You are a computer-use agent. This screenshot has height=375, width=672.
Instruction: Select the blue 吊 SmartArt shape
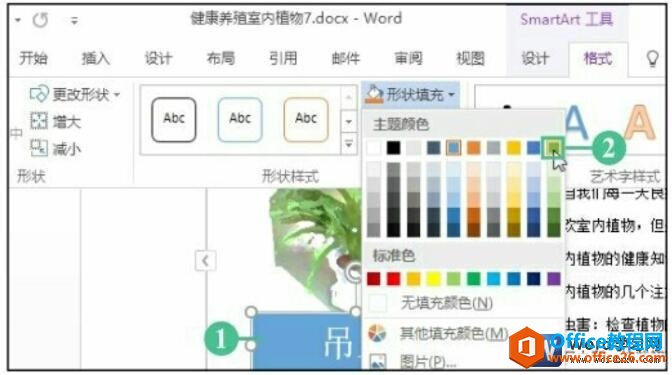[x=306, y=341]
